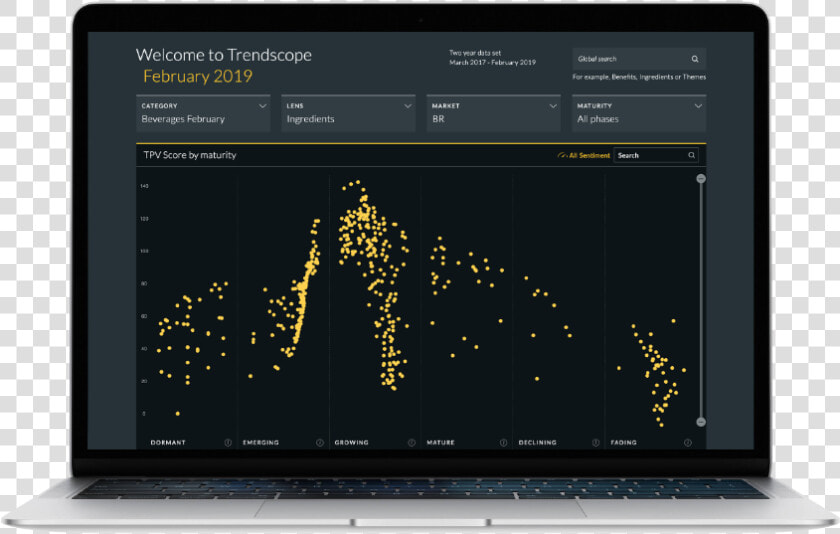The height and width of the screenshot is (534, 840).
Task: Click the search example hint text
Action: coord(639,77)
